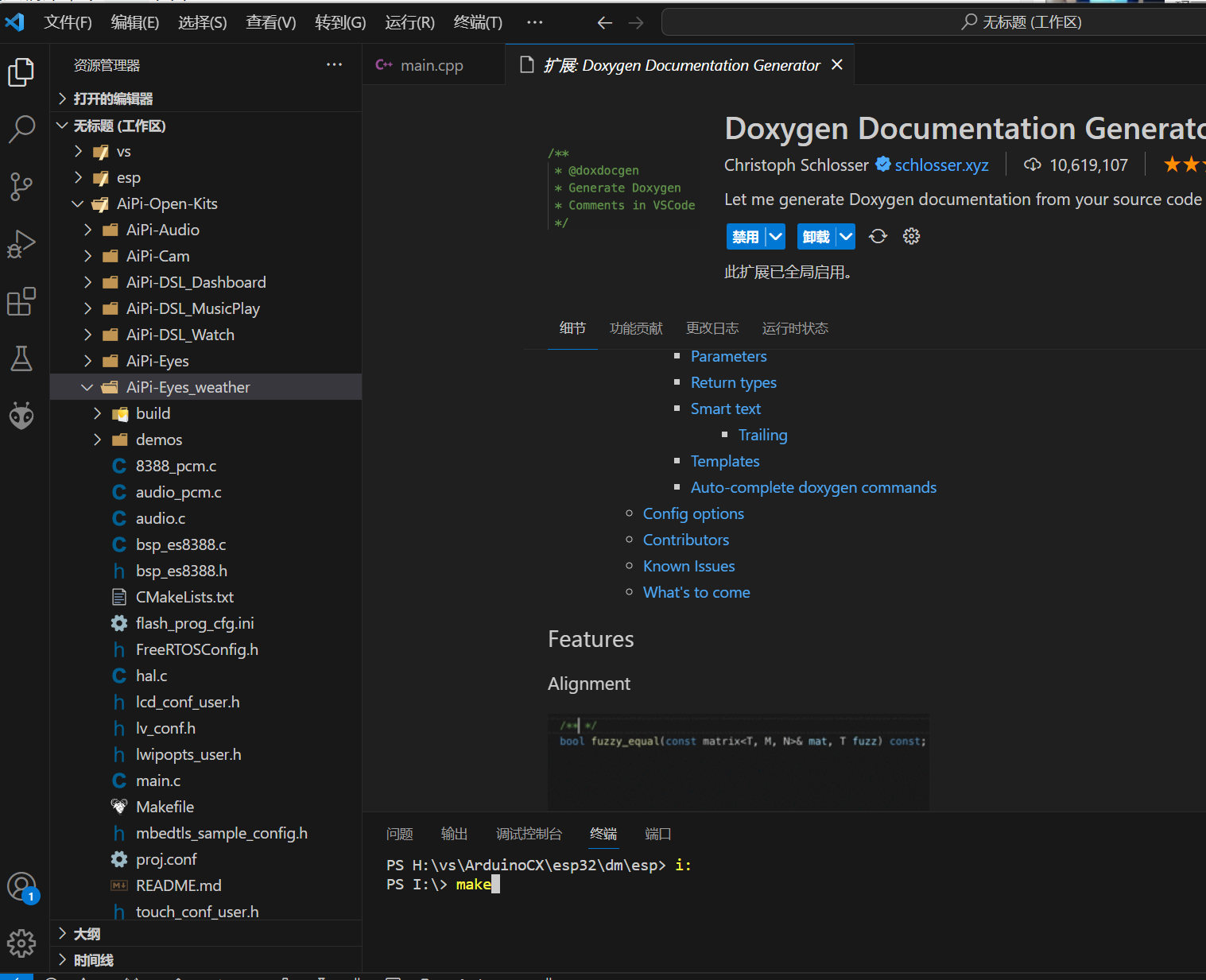Open the Testing flask view
Image resolution: width=1206 pixels, height=980 pixels.
[x=21, y=358]
